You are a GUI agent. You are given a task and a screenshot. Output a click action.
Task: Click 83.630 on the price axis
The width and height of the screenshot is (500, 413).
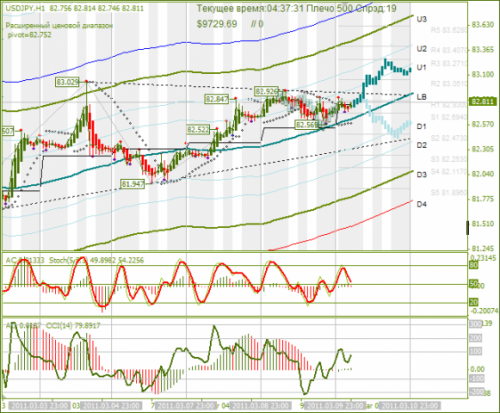point(483,25)
